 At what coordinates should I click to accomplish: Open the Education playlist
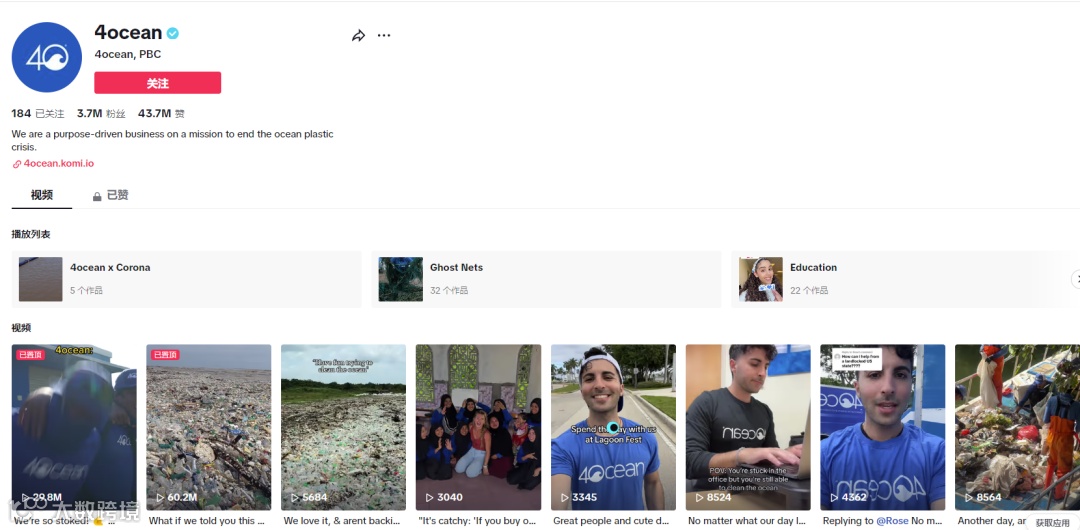click(905, 279)
